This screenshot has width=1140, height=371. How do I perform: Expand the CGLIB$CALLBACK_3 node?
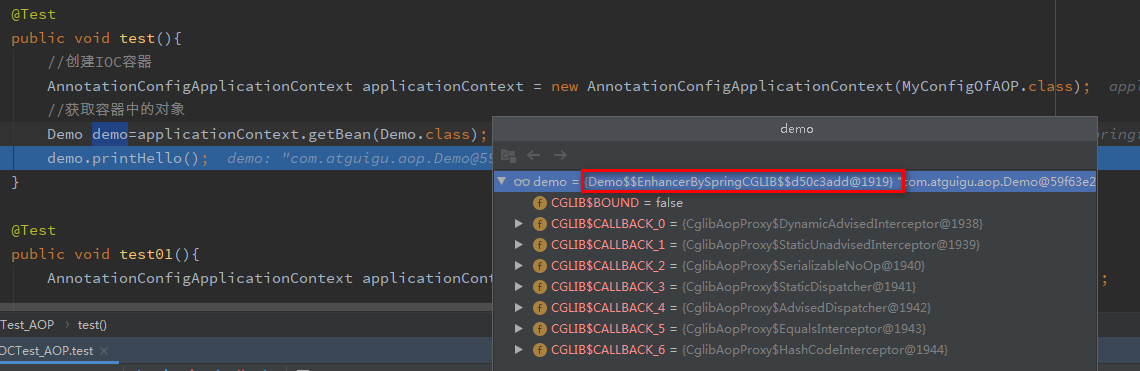click(518, 287)
